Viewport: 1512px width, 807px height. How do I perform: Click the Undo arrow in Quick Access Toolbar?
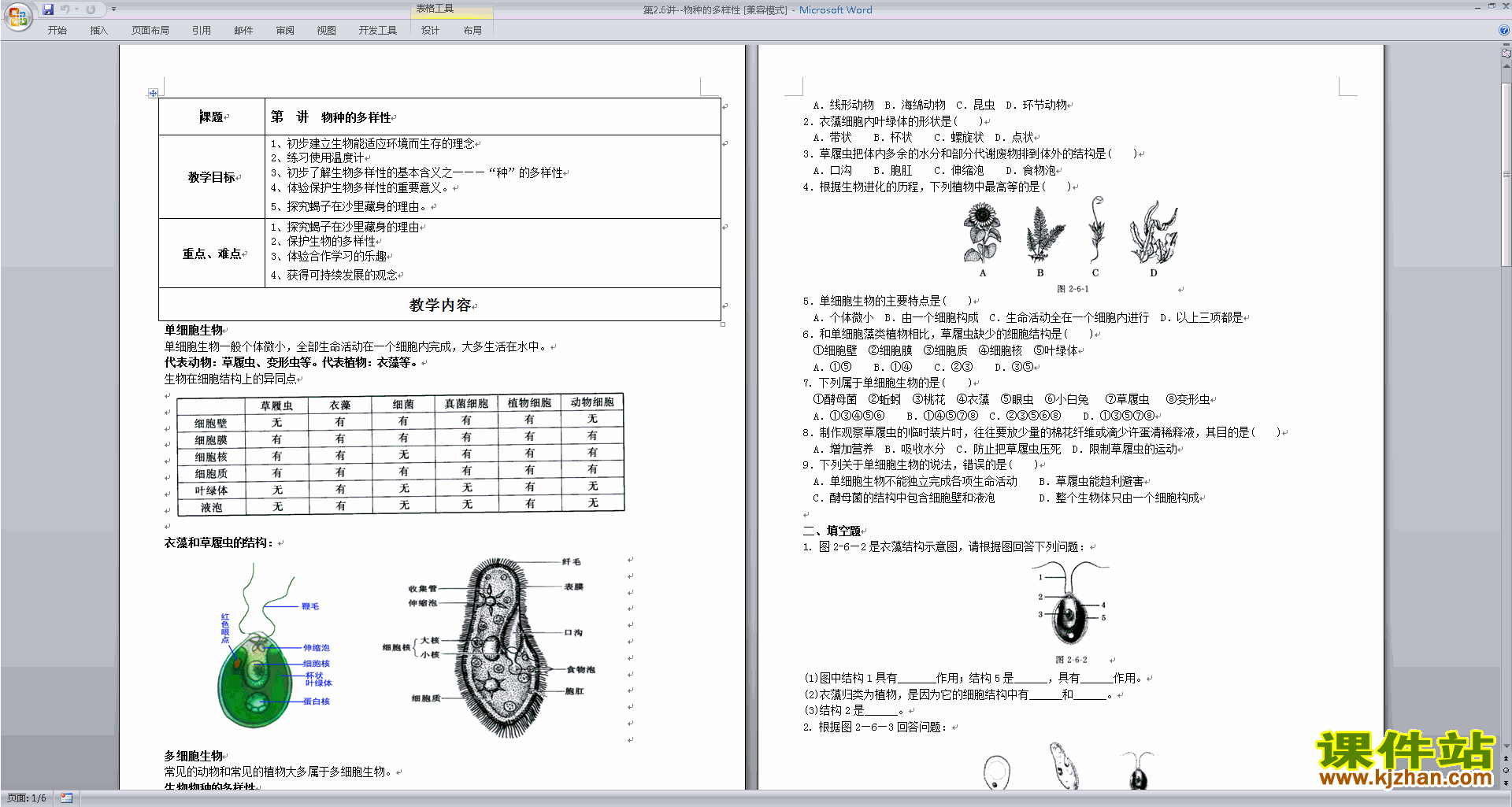65,9
